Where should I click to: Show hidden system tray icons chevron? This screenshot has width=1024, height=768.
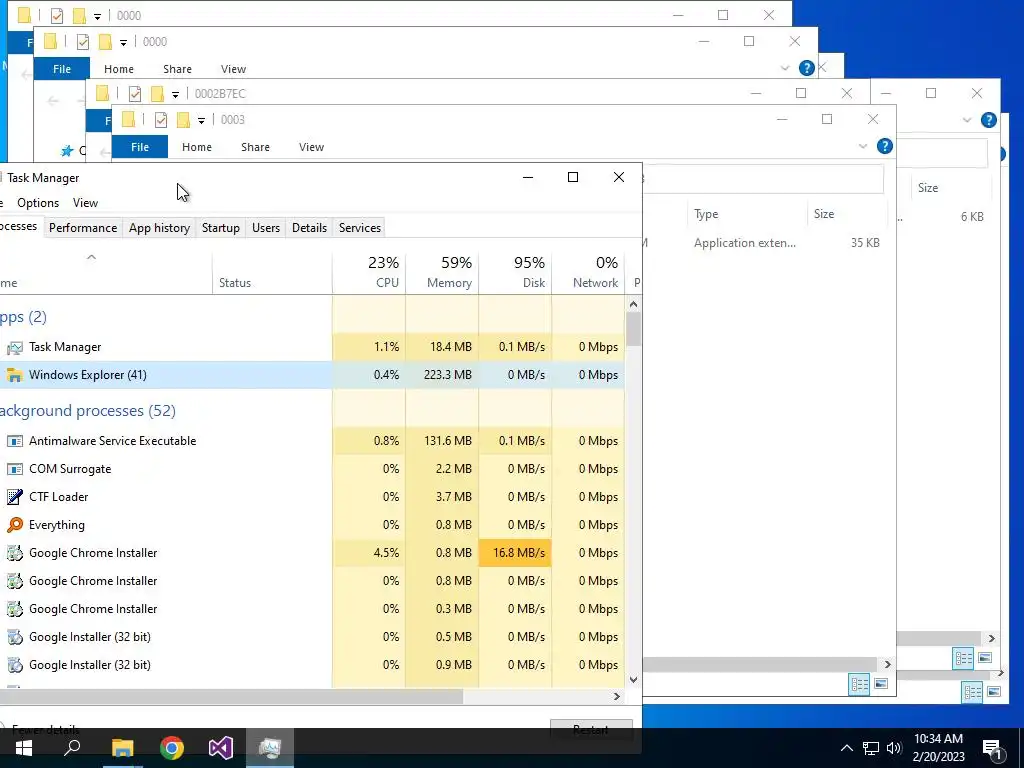pos(846,748)
